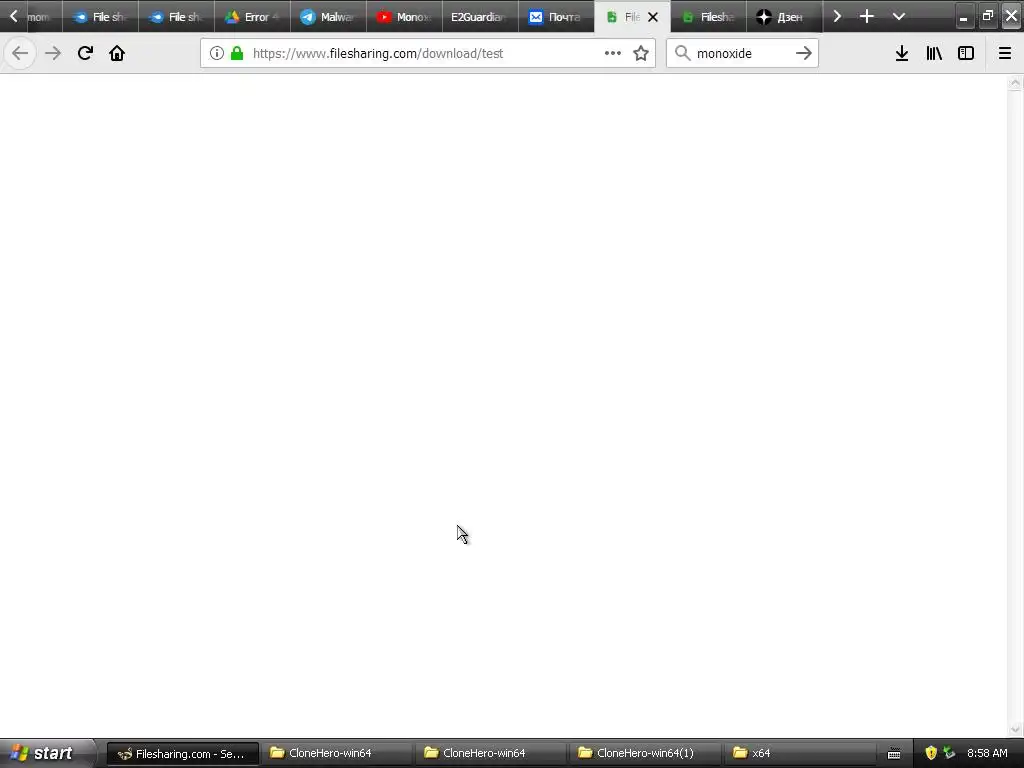Click the vertical scrollbar down arrow
Viewport: 1024px width, 768px height.
click(1015, 730)
